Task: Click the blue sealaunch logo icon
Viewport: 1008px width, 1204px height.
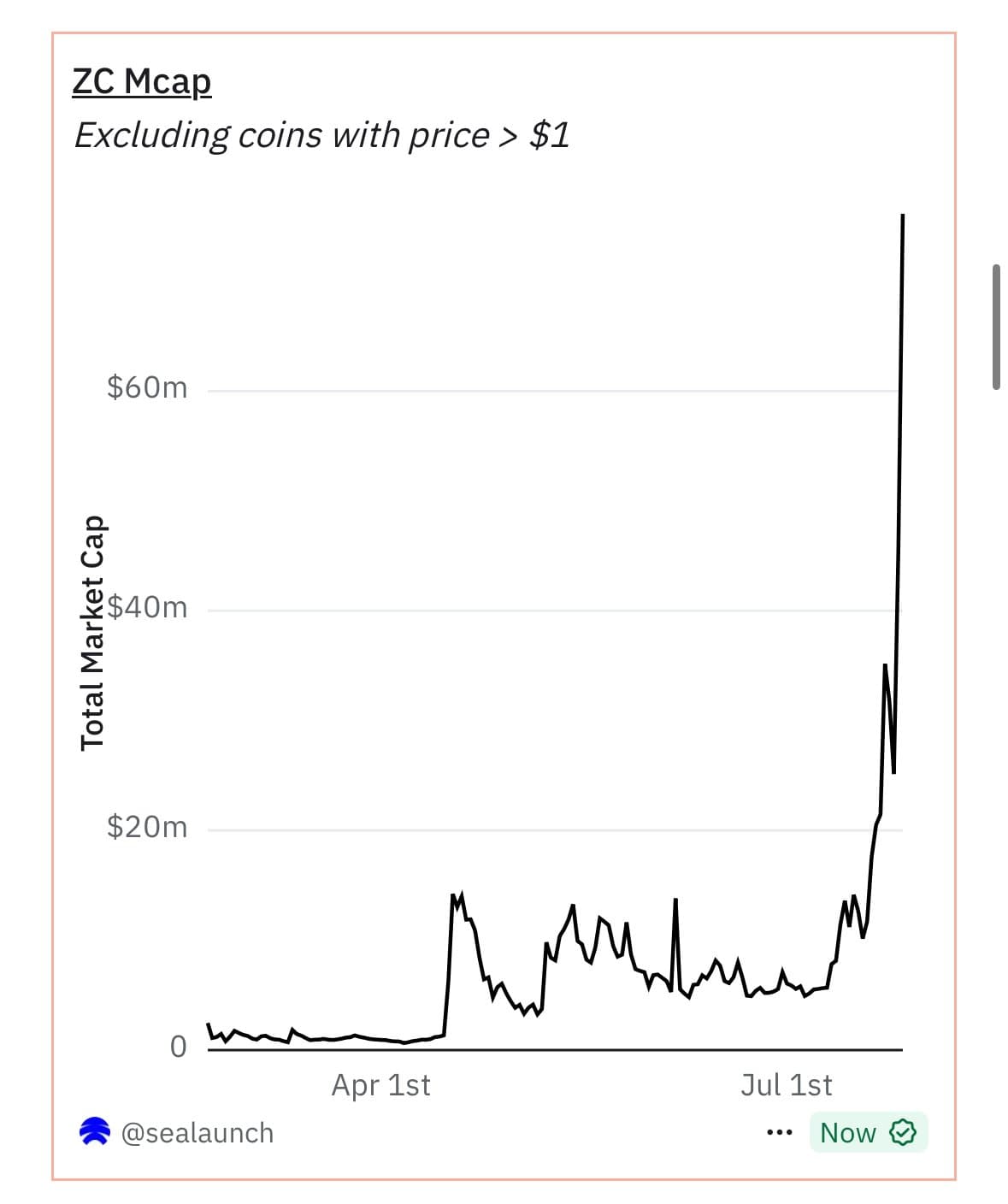Action: point(94,1131)
